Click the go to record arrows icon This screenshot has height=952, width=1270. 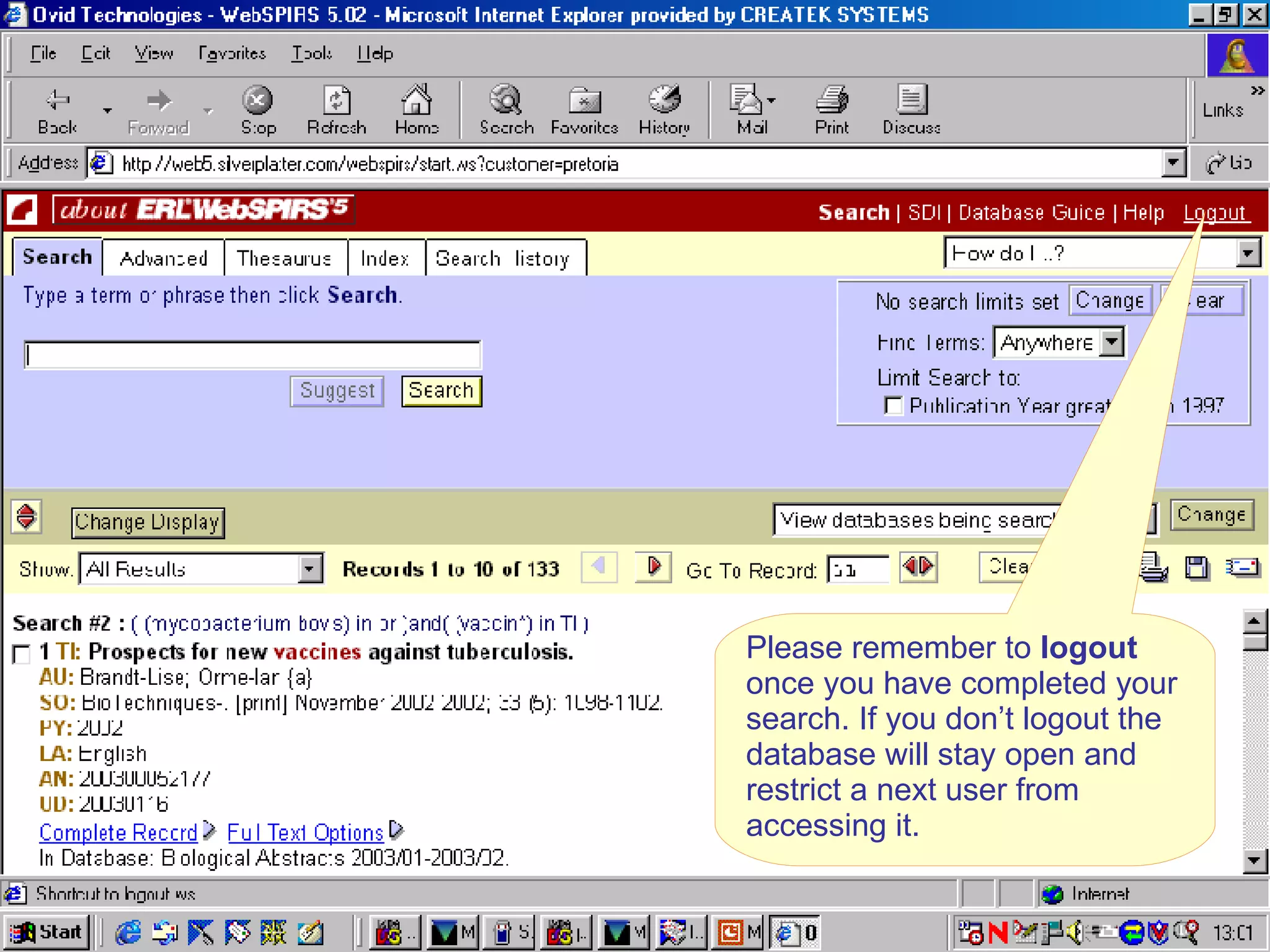click(x=918, y=566)
